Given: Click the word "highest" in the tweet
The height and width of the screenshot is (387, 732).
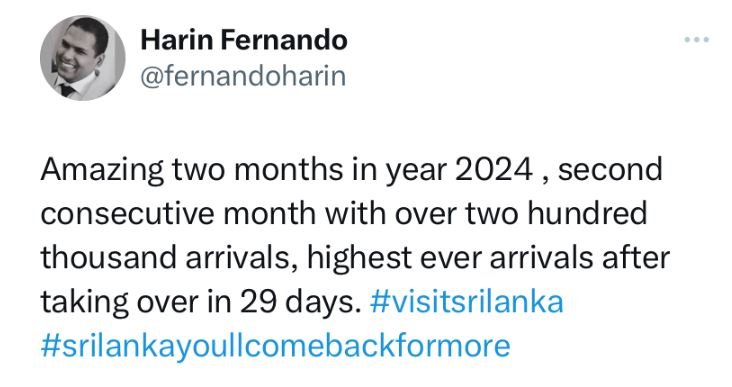Looking at the screenshot, I should (x=359, y=258).
